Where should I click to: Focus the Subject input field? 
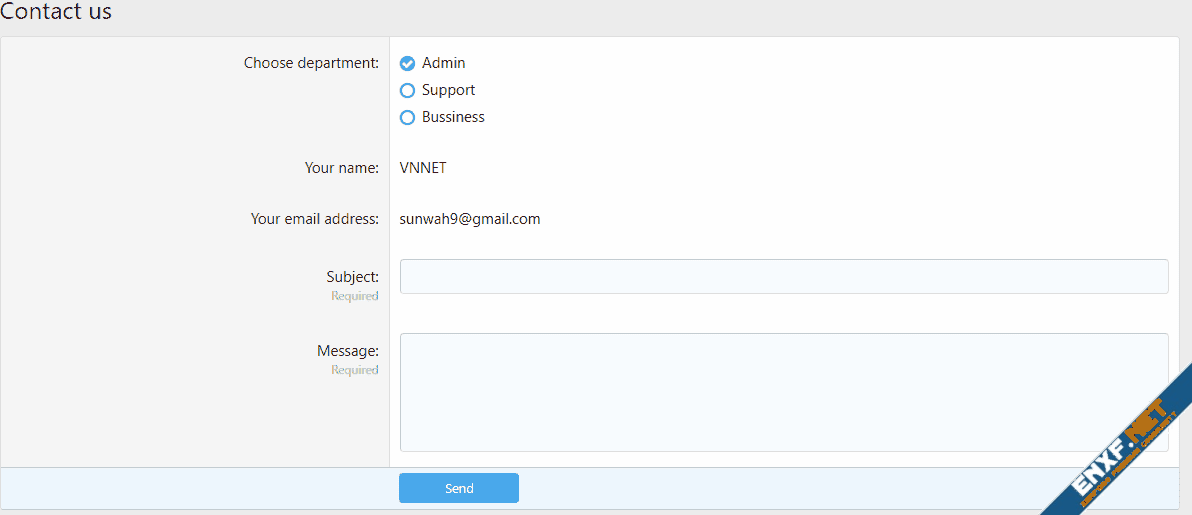(x=783, y=277)
